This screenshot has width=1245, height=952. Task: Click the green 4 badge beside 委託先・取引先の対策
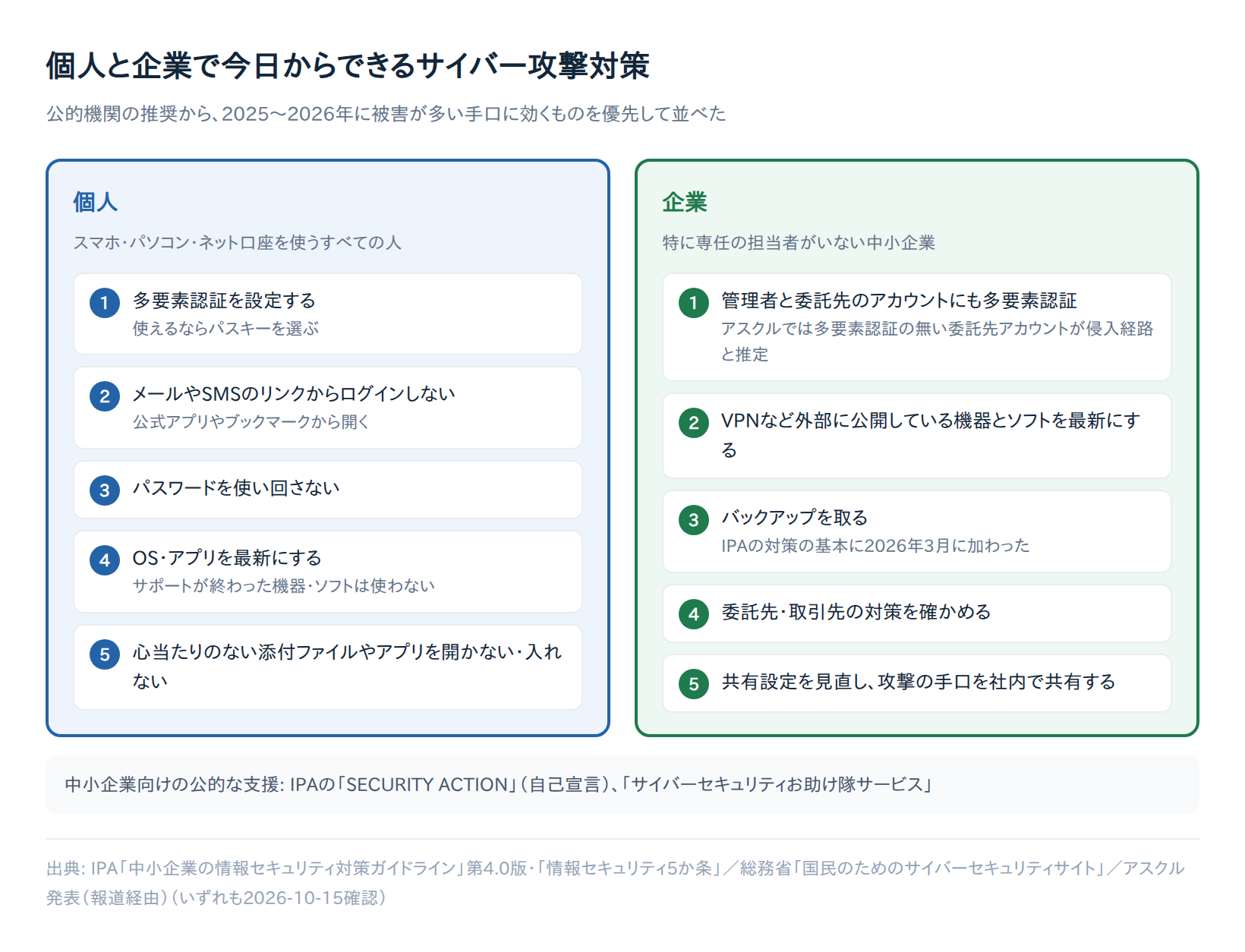(694, 614)
